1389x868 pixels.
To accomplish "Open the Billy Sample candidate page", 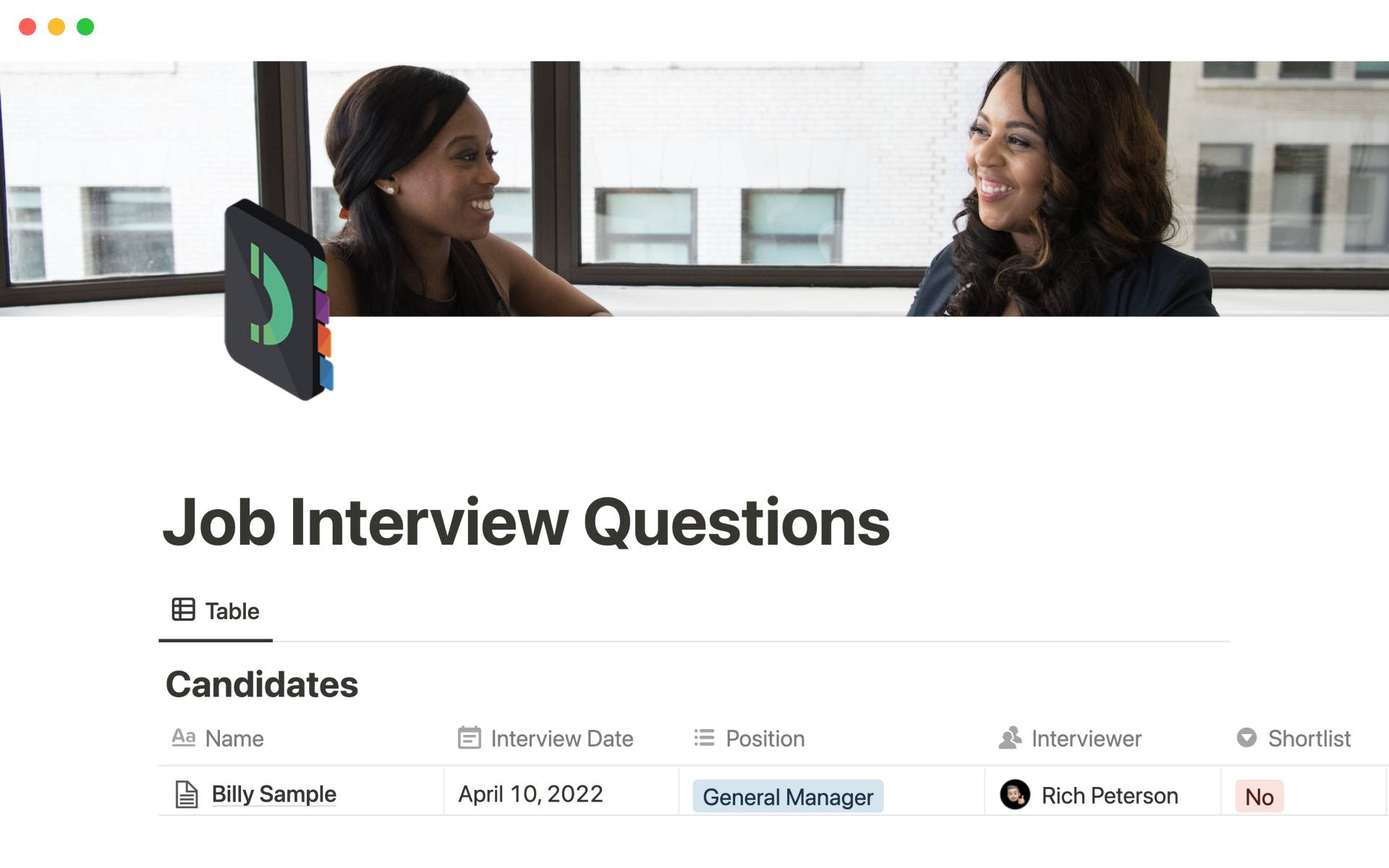I will click(273, 794).
